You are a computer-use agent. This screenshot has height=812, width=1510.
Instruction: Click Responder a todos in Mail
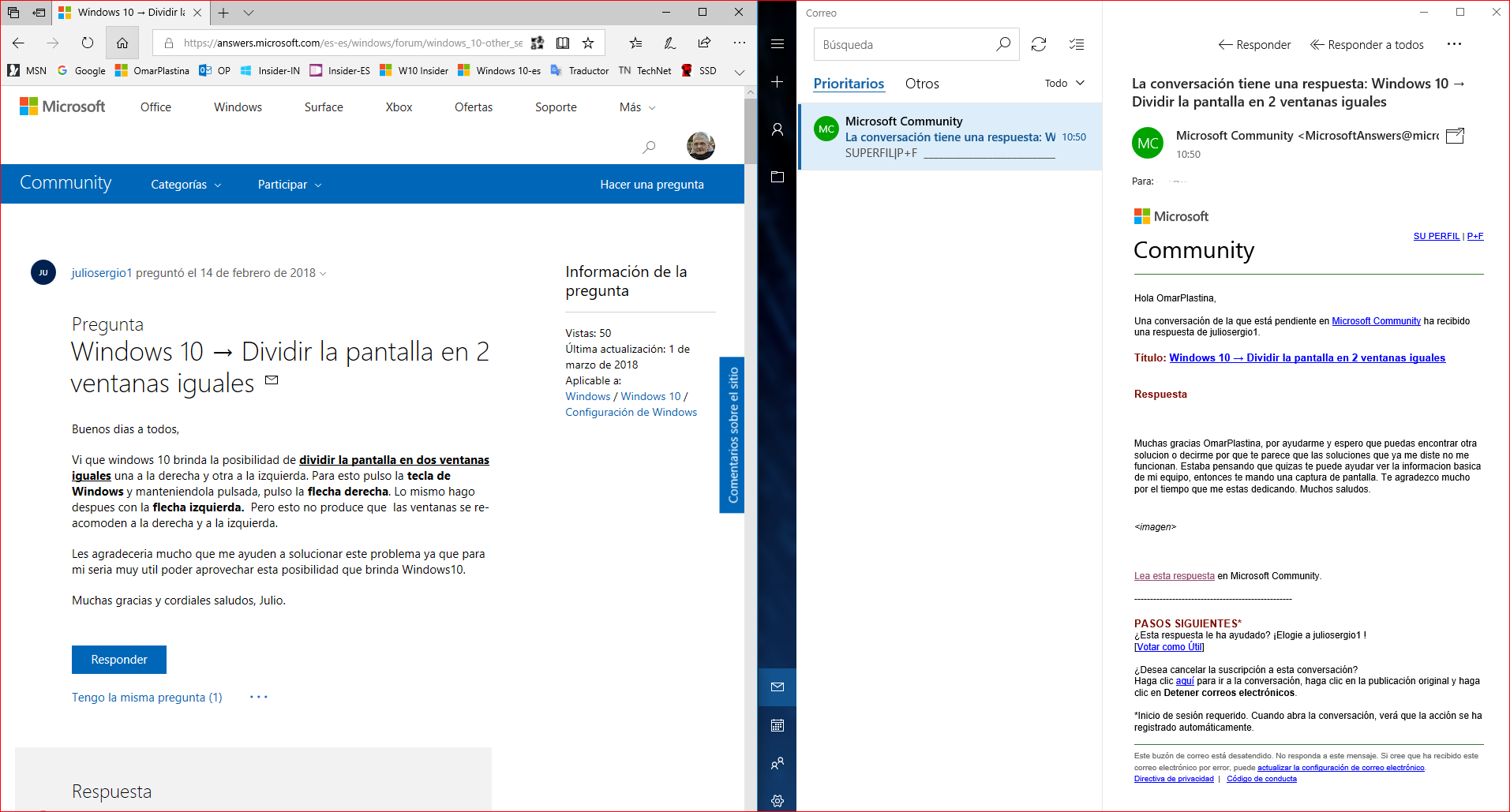tap(1367, 45)
